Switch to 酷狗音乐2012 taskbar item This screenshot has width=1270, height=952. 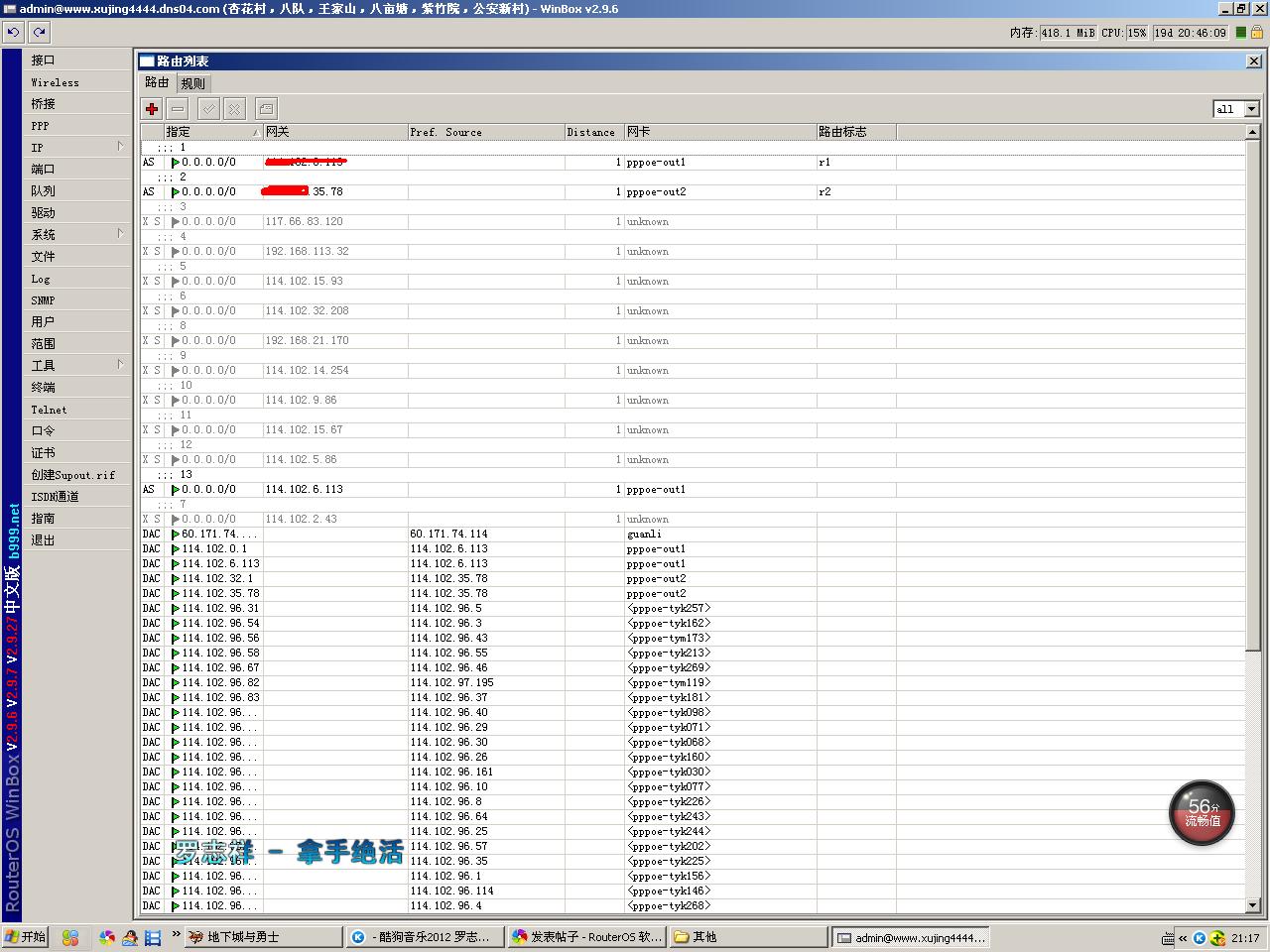[x=425, y=937]
